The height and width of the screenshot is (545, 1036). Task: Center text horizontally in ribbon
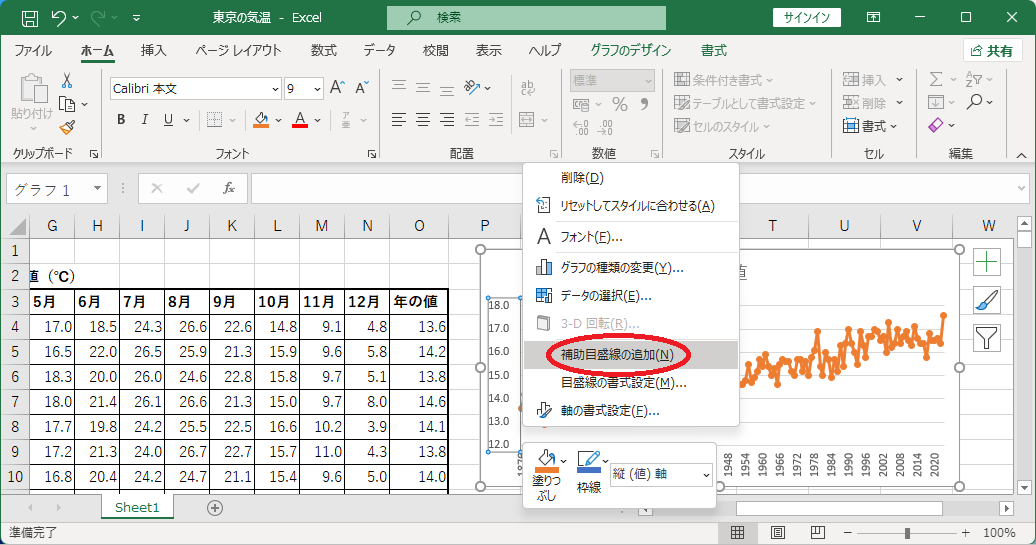423,120
